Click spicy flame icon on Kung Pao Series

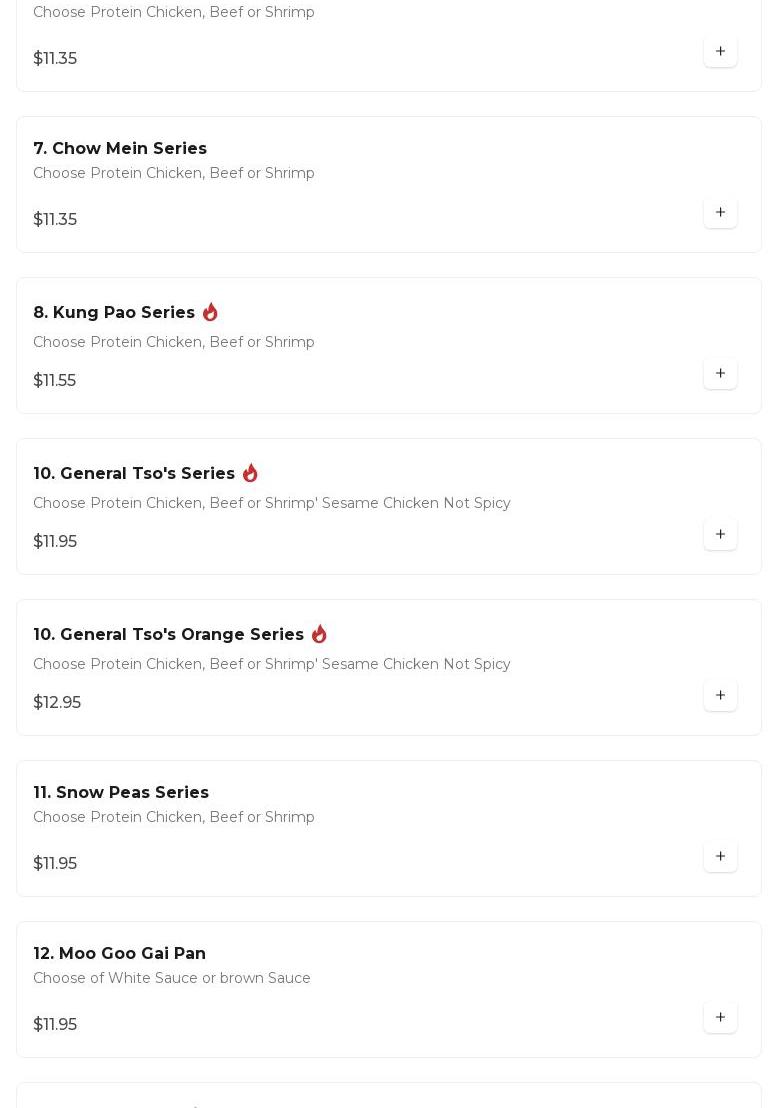click(210, 312)
